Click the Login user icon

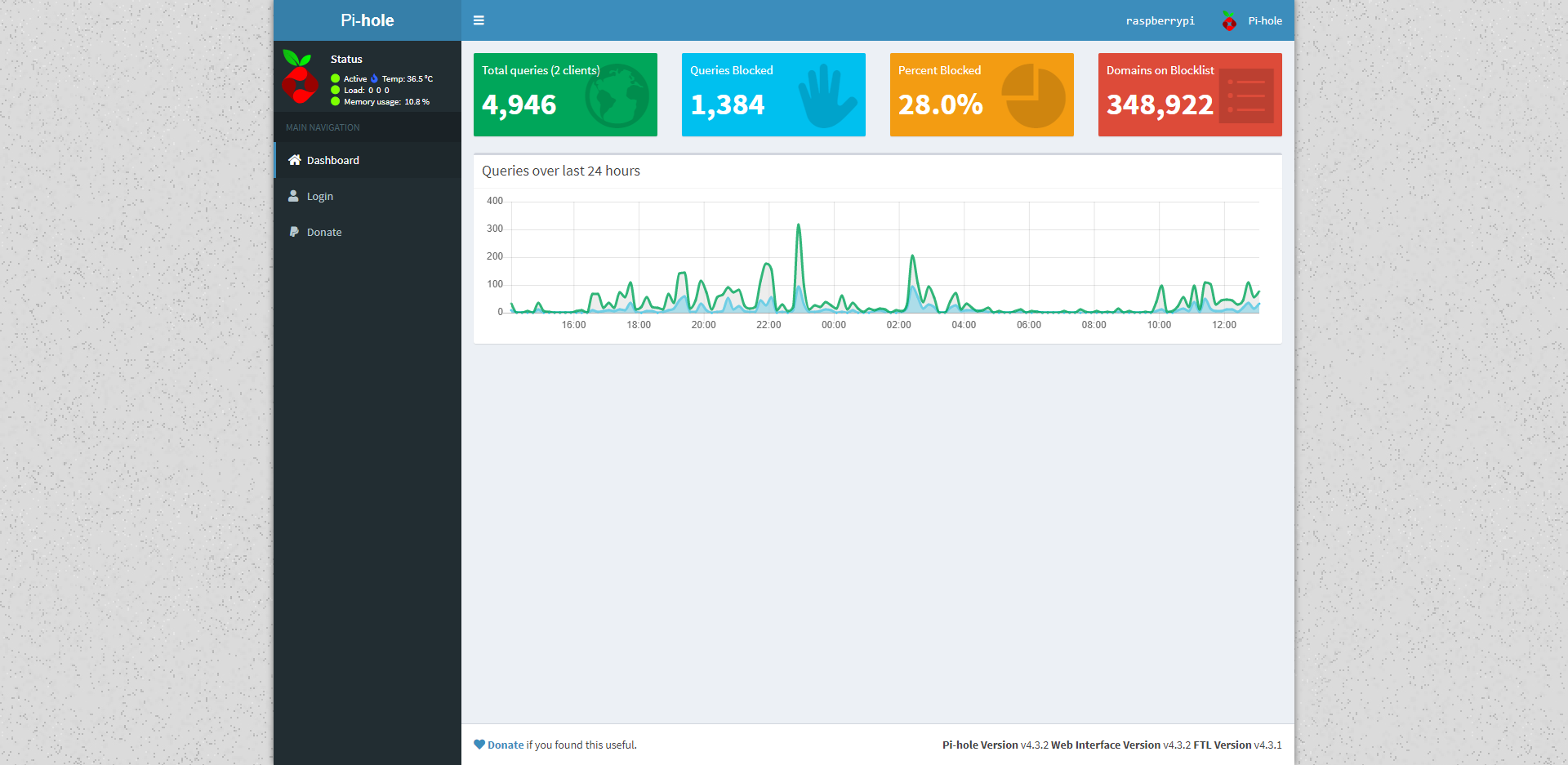(293, 196)
